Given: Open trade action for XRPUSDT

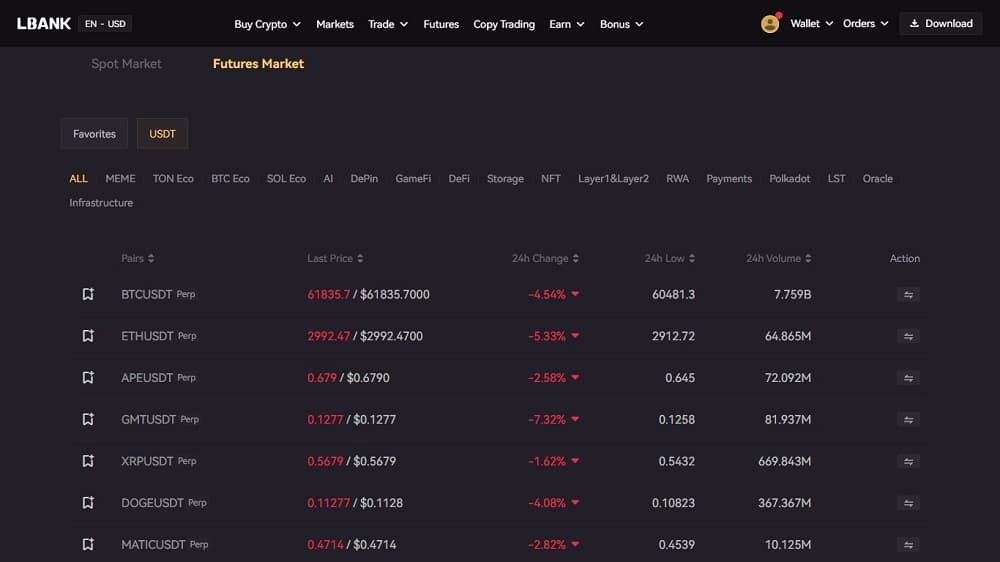Looking at the screenshot, I should (908, 461).
